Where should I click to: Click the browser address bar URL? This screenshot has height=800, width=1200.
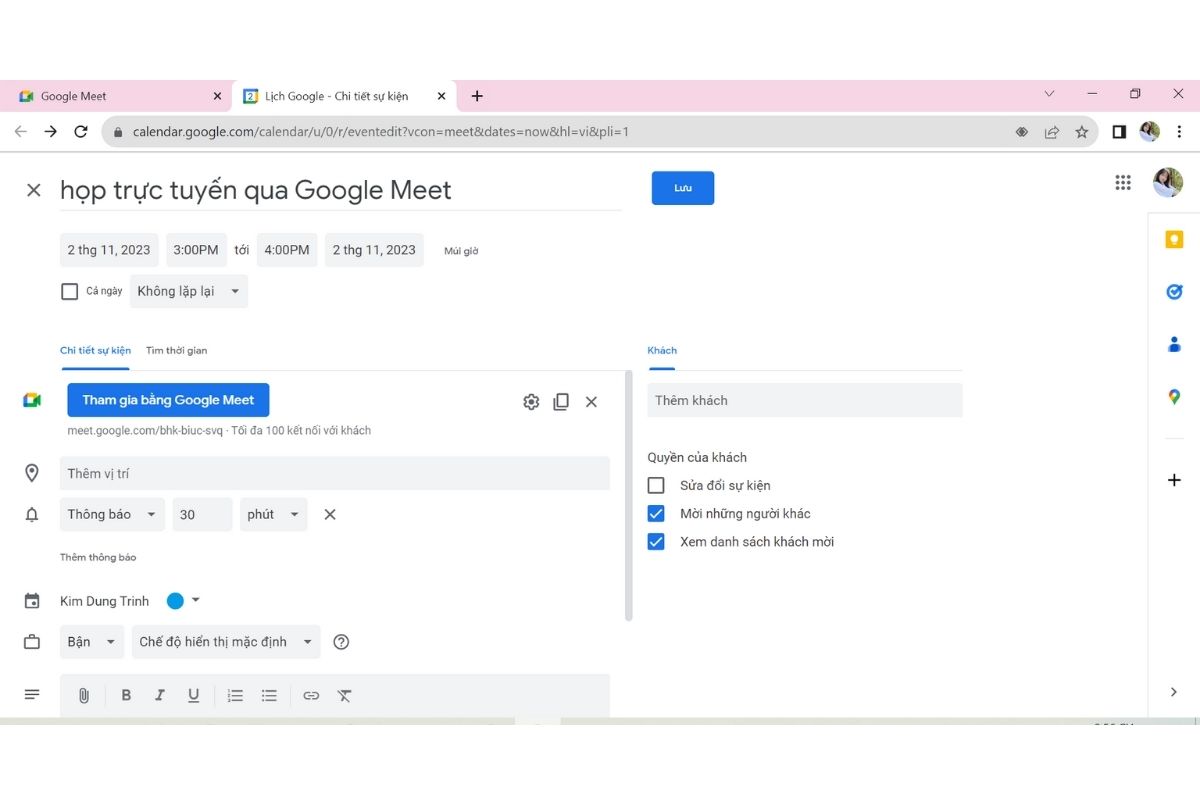point(380,131)
